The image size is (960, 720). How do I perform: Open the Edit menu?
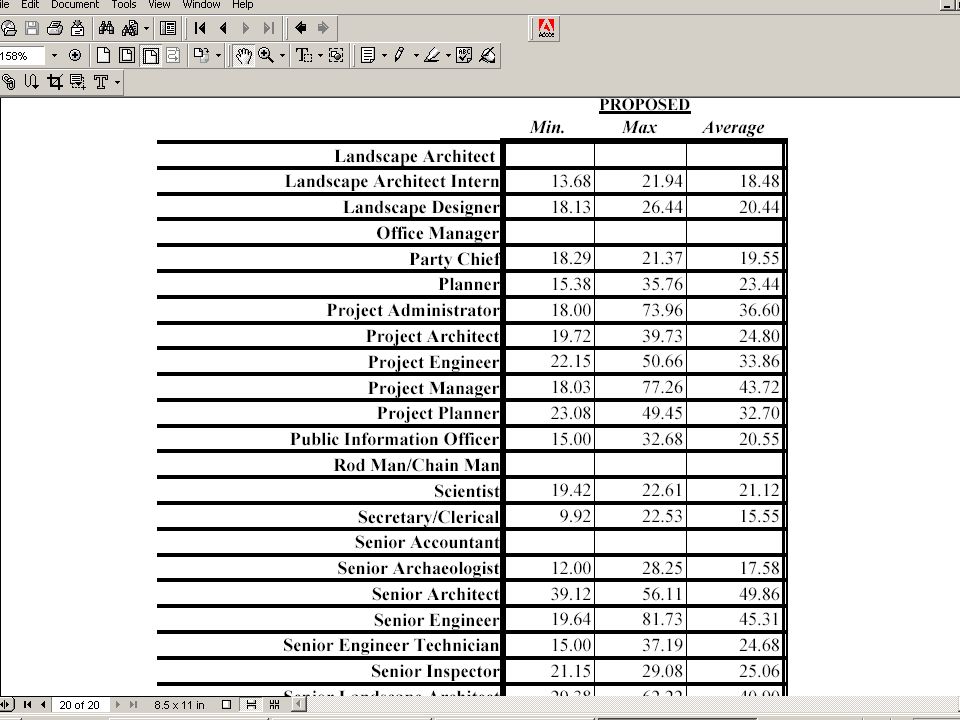[x=30, y=4]
